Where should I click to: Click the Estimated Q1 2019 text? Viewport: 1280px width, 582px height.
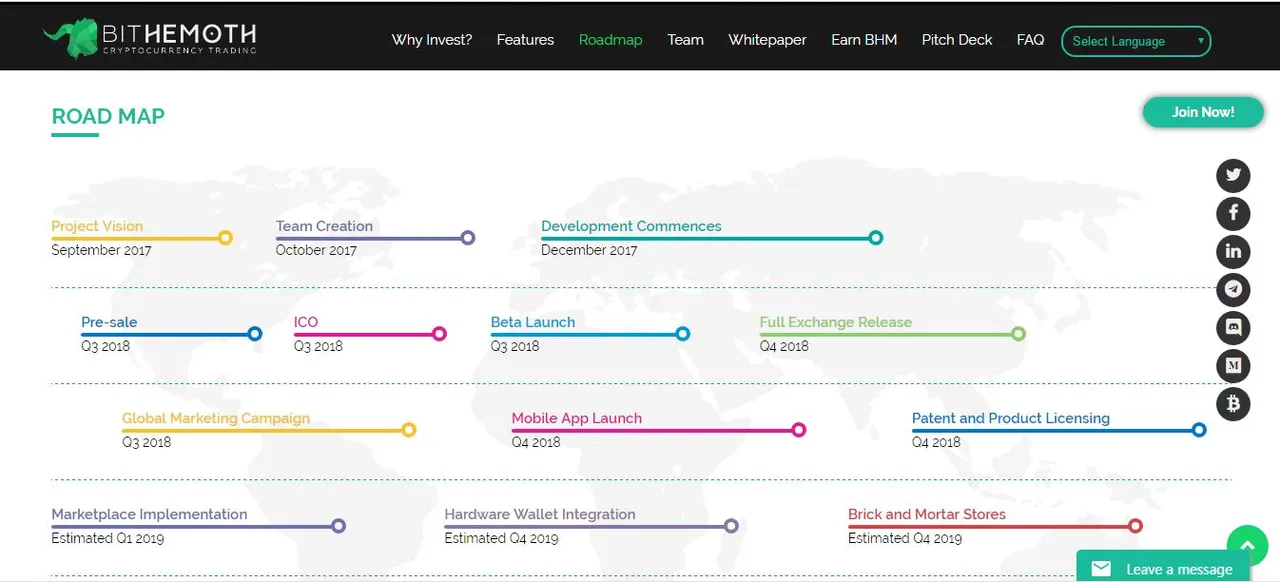[107, 538]
